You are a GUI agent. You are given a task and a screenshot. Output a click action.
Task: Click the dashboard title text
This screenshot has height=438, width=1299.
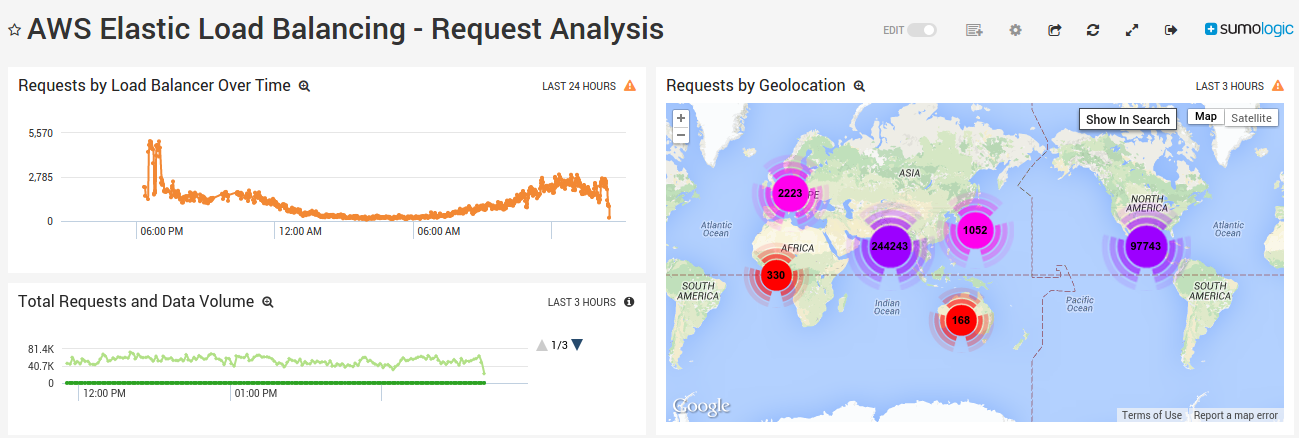(345, 29)
